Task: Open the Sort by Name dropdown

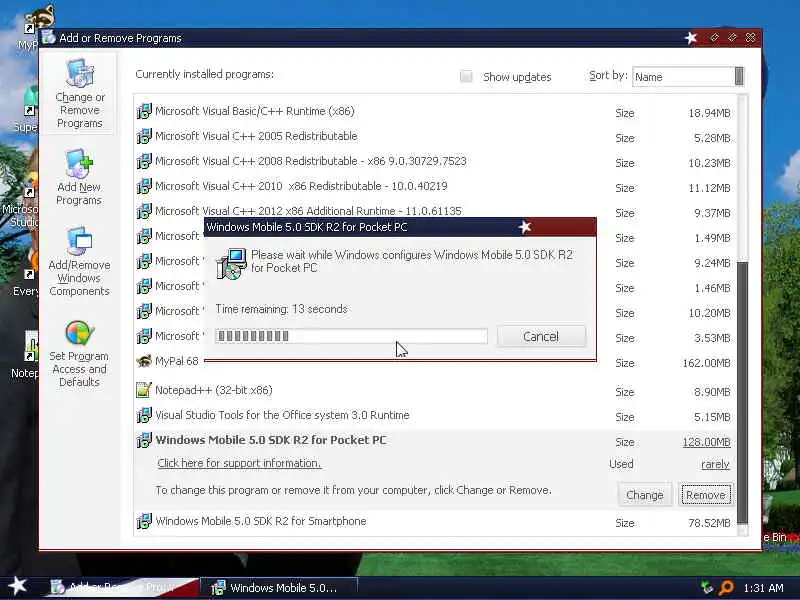Action: point(688,77)
